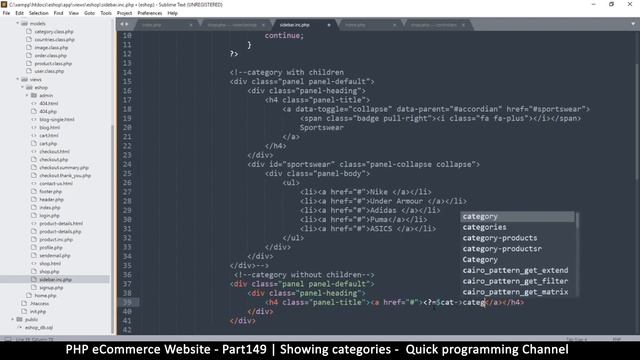Screen dimensions: 640x360
Task: Open the Tools menu
Action: click(106, 13)
